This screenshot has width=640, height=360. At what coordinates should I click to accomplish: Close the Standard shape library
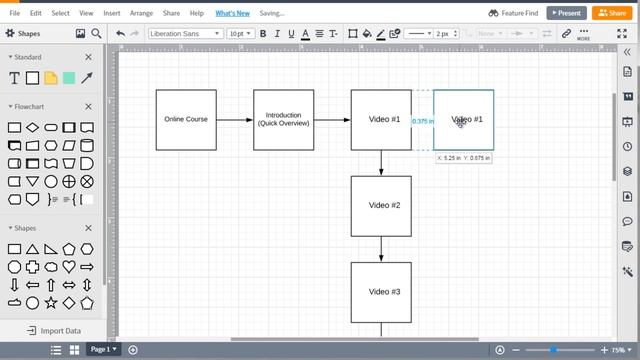[x=89, y=57]
